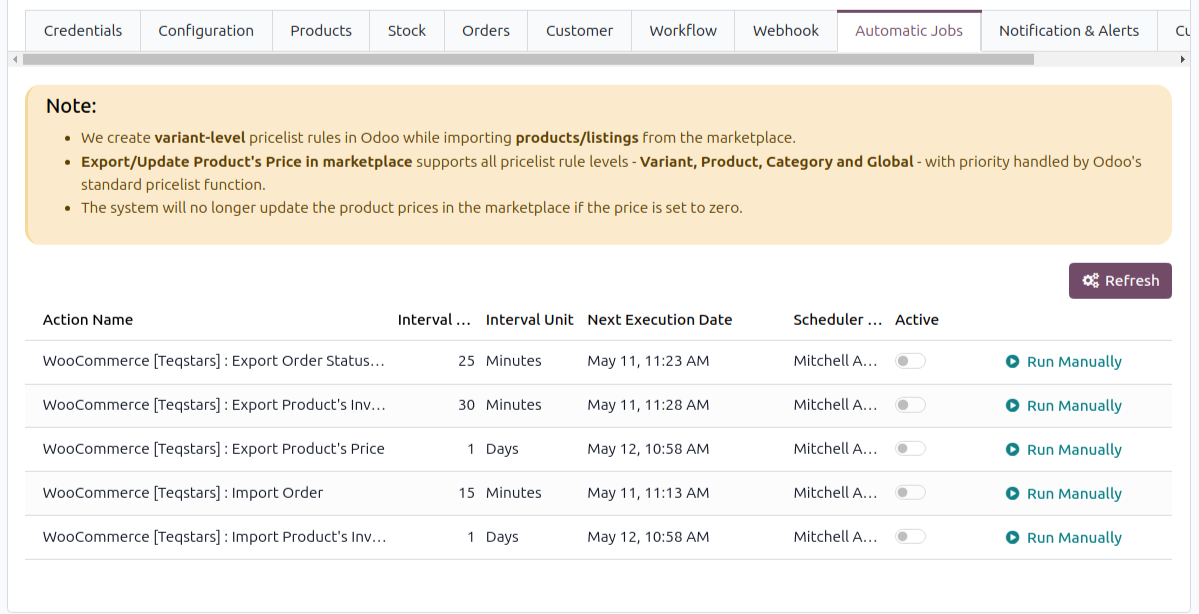
Task: Click play icon in Export Order Status row
Action: [1012, 362]
